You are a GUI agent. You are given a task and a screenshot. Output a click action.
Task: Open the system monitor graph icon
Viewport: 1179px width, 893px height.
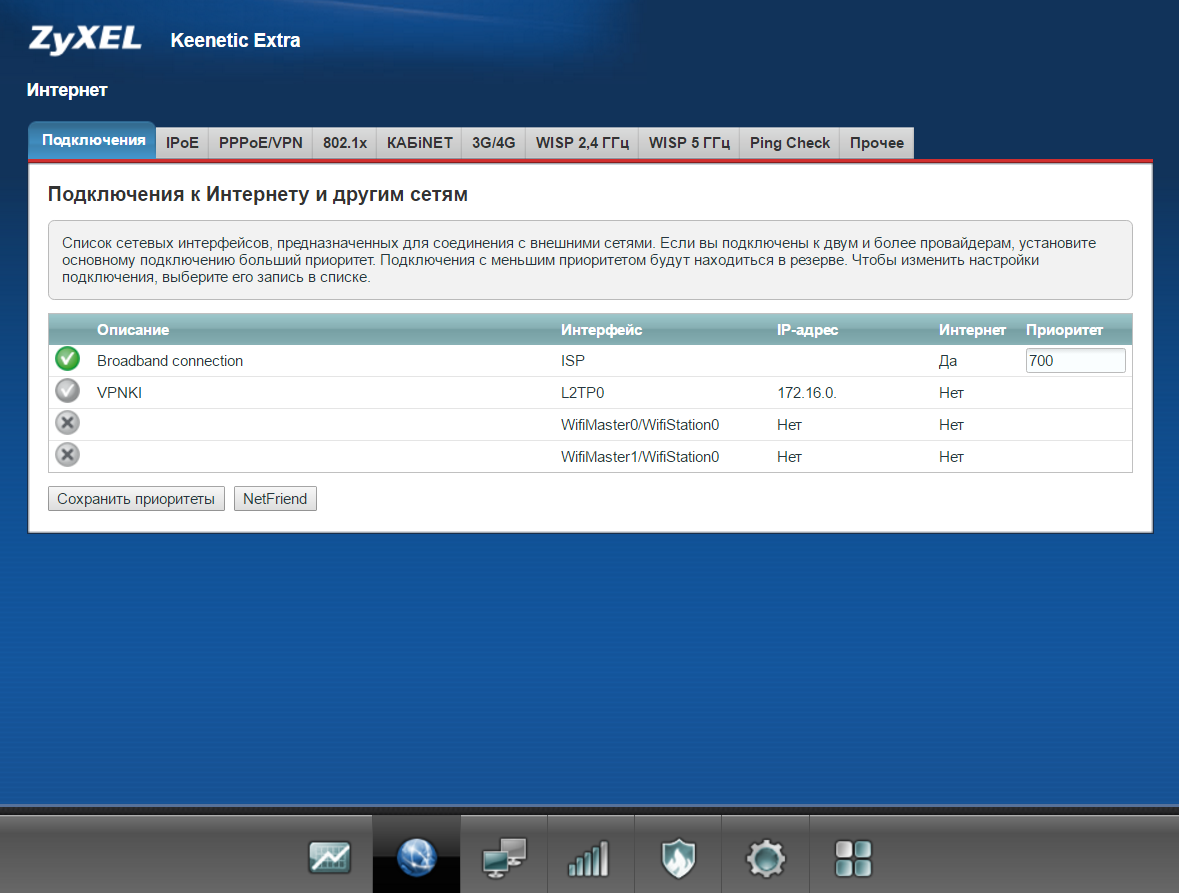point(330,857)
